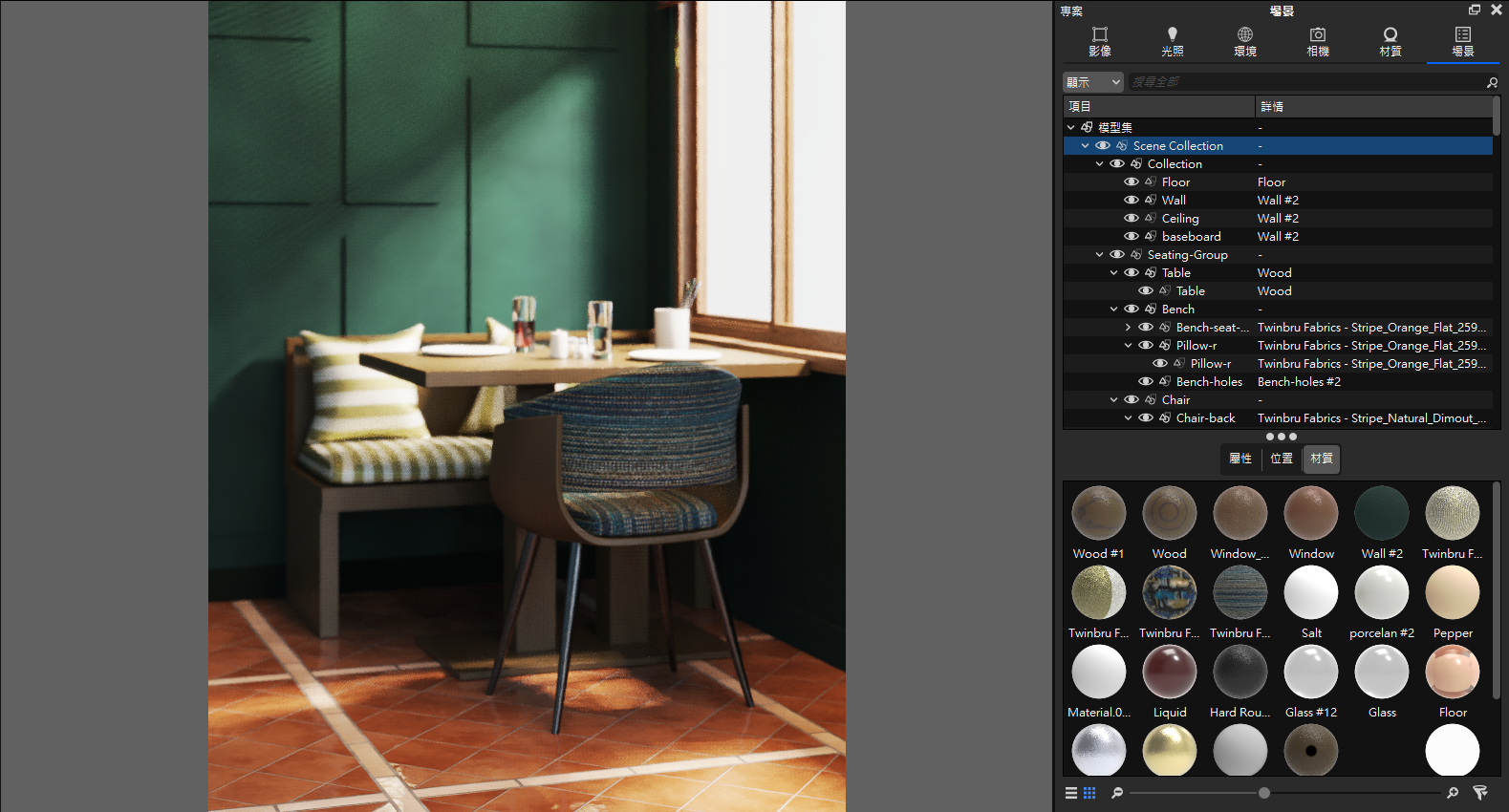Undock the project panel window

click(x=1475, y=10)
